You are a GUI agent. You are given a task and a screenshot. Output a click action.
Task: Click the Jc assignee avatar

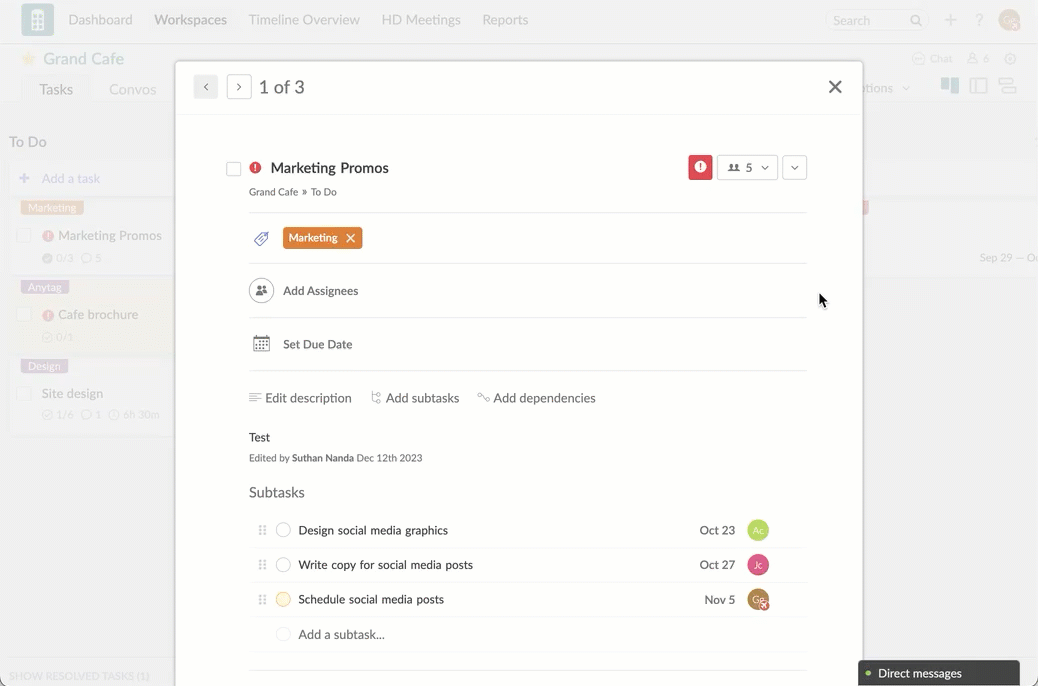tap(758, 565)
